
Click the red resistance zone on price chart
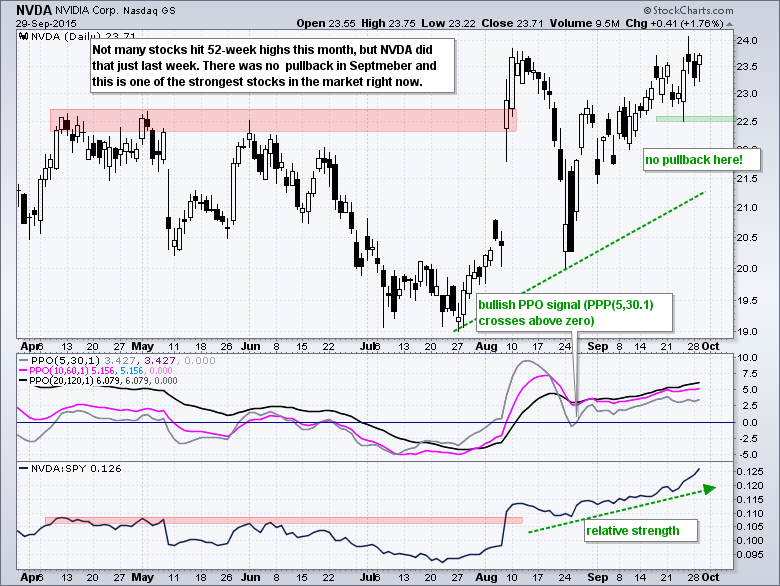(283, 120)
